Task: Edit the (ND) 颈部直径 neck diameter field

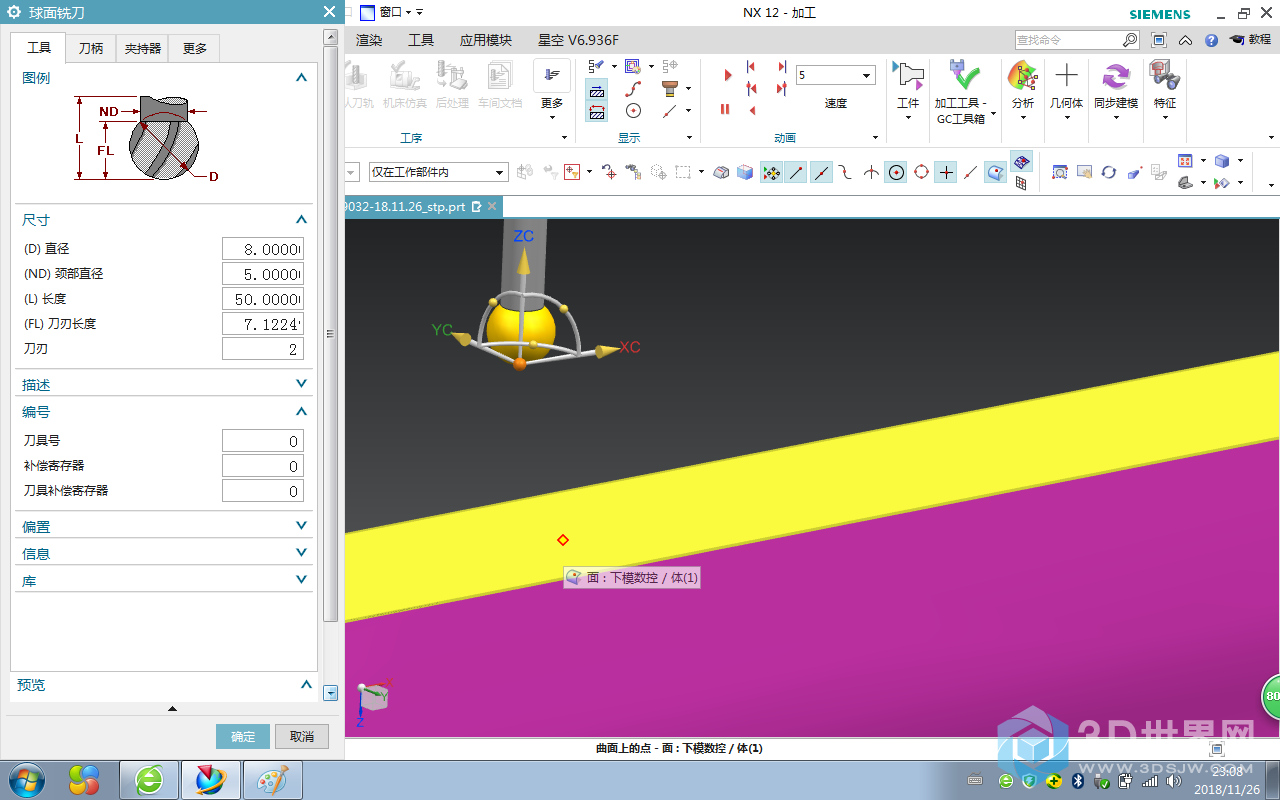Action: tap(263, 274)
